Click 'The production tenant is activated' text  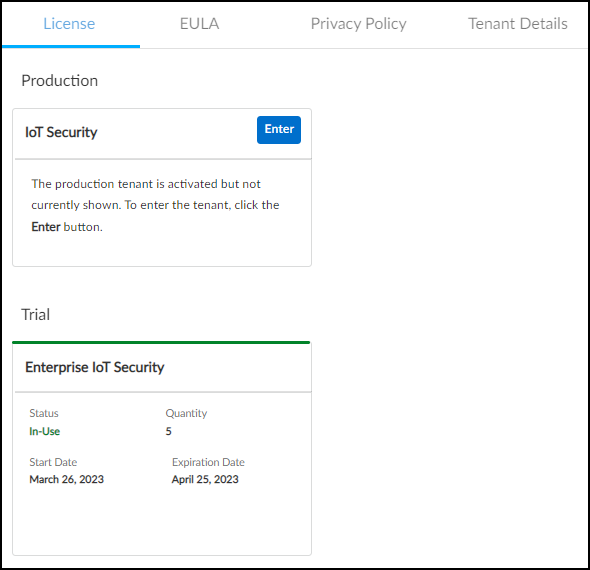pyautogui.click(x=124, y=184)
